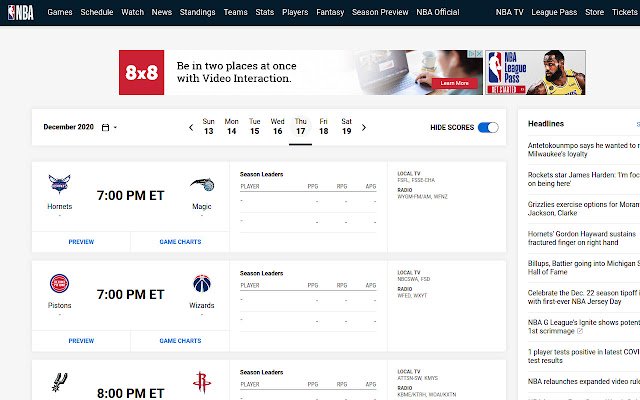
Task: Click the Magic team logo
Action: [x=202, y=184]
